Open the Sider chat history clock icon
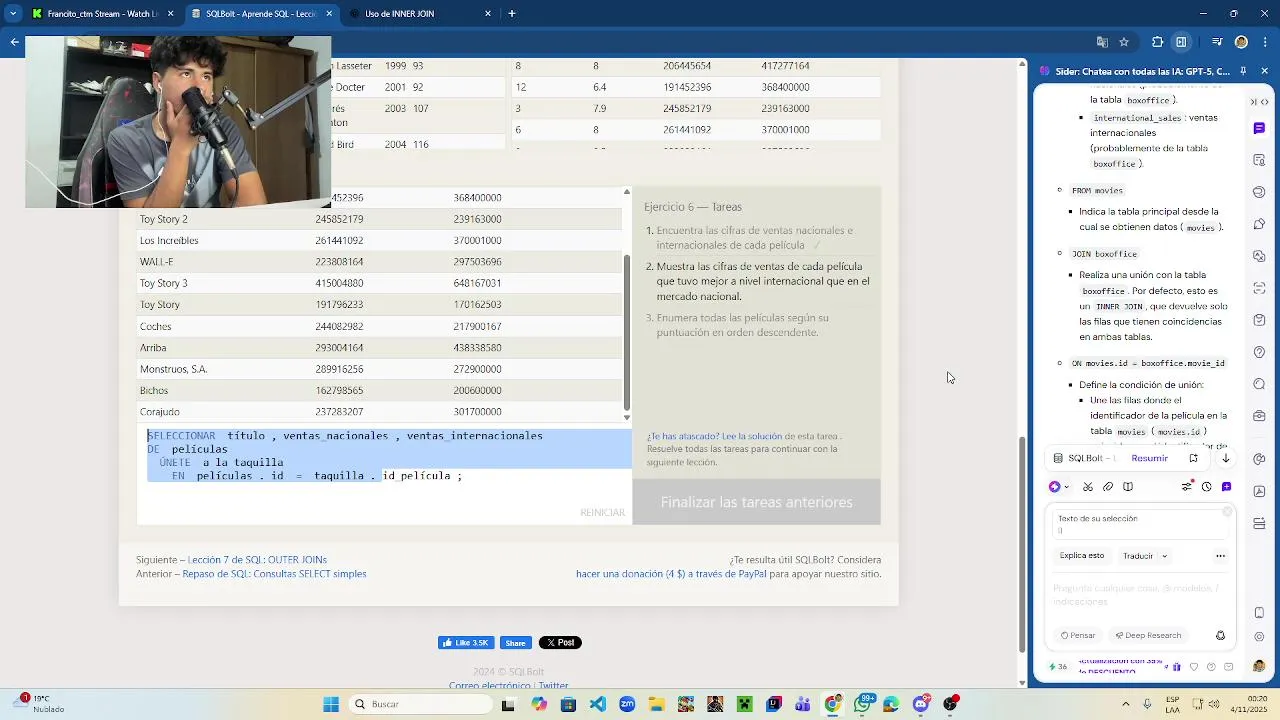The image size is (1280, 720). 1206,487
